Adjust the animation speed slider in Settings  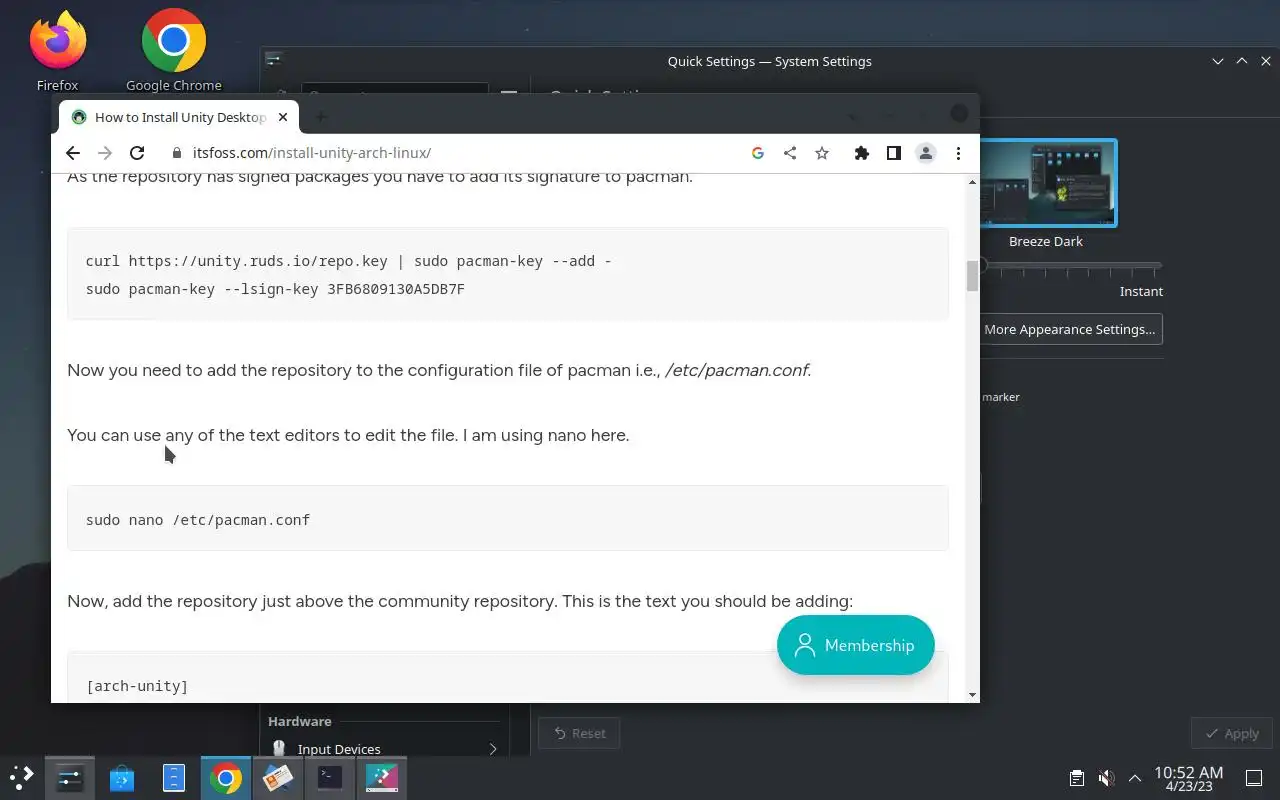click(1070, 266)
